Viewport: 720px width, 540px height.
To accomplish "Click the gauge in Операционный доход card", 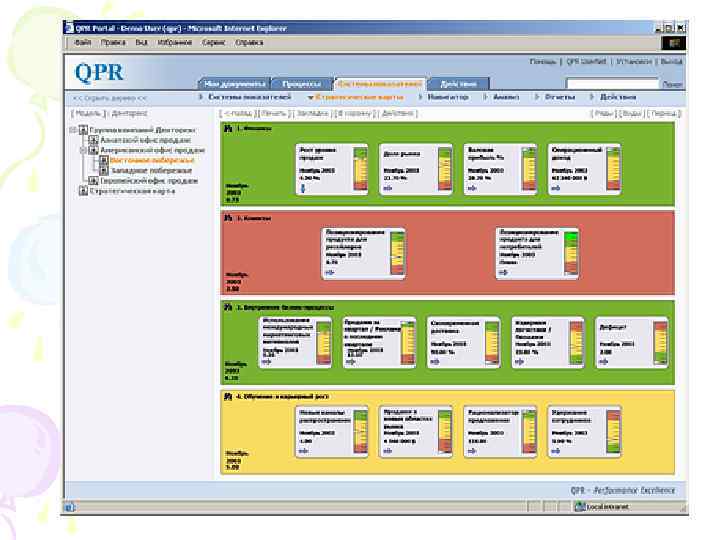I will [x=613, y=169].
